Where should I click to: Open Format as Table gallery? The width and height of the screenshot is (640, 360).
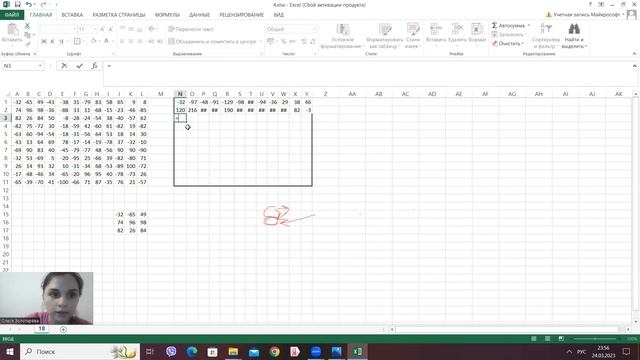coord(384,36)
